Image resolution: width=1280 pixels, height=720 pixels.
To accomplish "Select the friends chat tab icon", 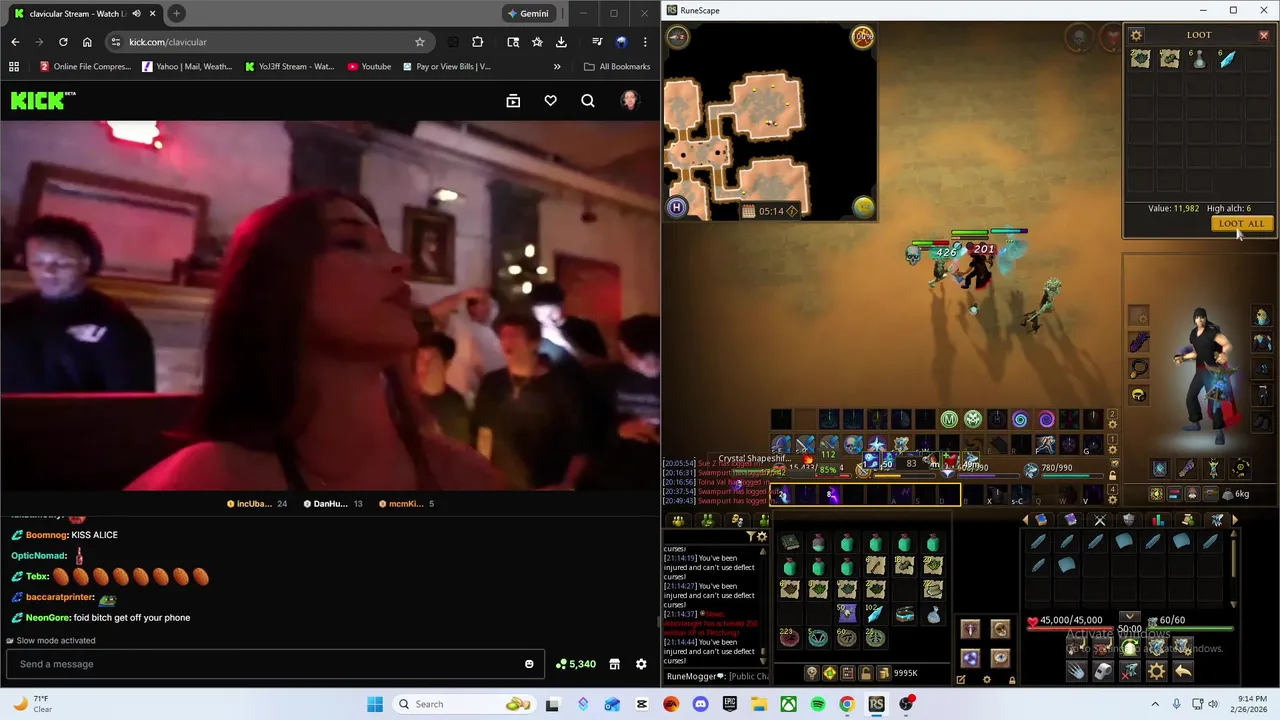I will coord(707,520).
